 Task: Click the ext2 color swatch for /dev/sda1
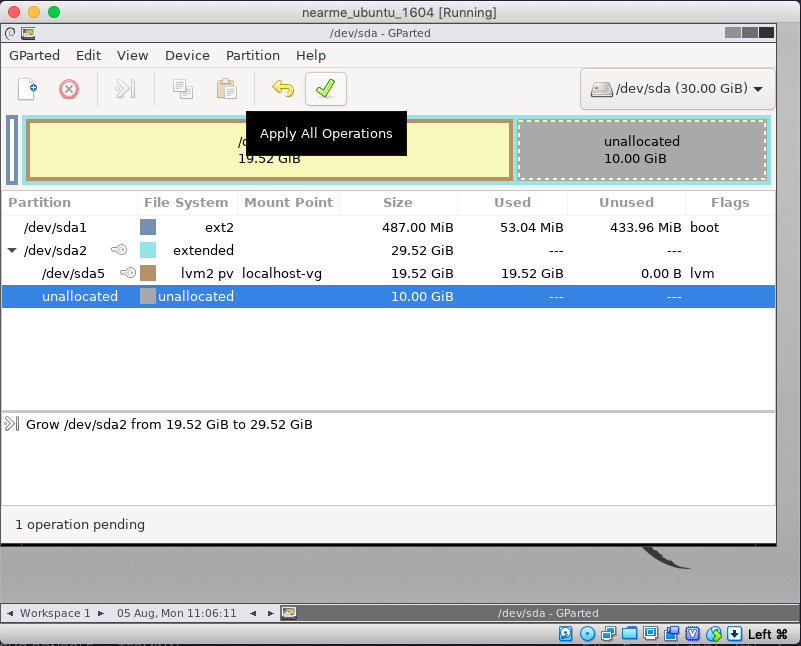click(x=148, y=227)
